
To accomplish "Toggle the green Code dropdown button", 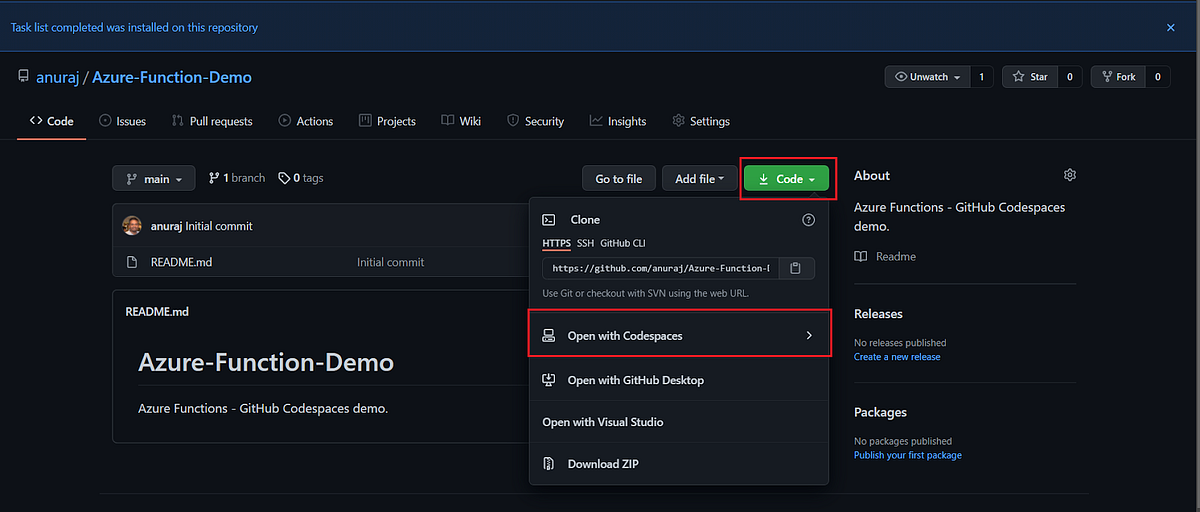I will coord(788,179).
